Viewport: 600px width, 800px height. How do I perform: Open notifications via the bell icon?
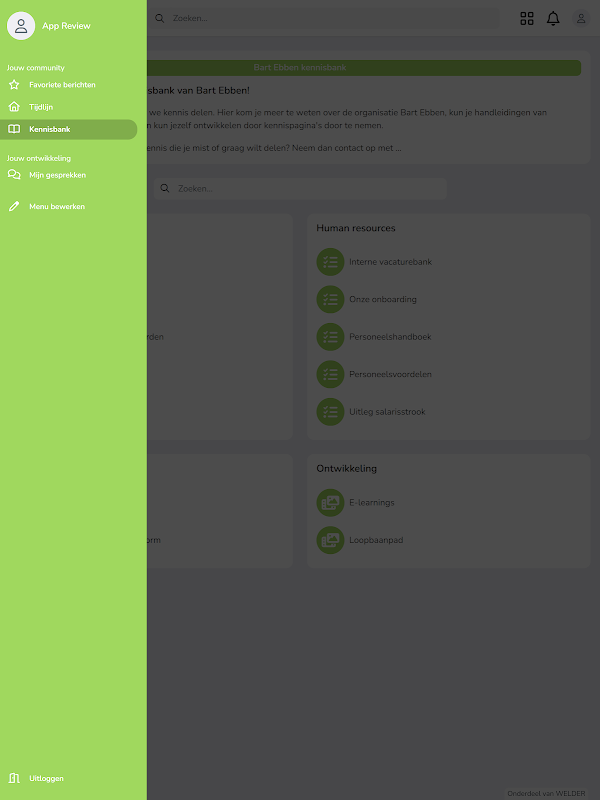click(x=553, y=18)
